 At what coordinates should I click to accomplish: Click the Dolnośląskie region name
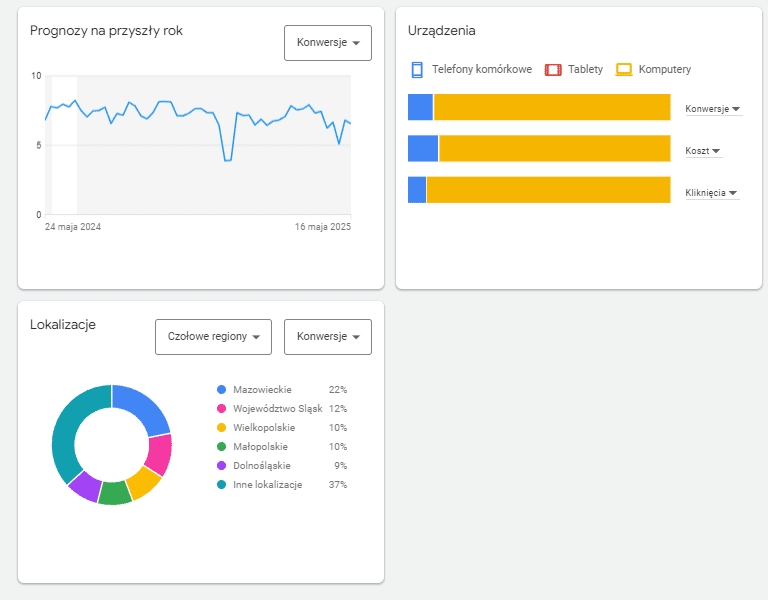[262, 466]
